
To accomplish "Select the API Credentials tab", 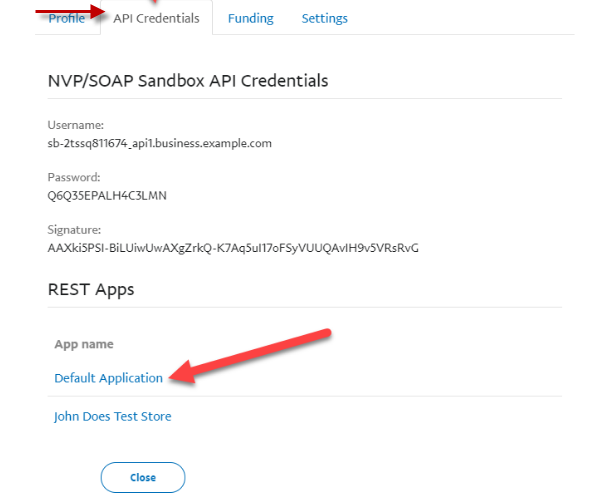I will 156,18.
